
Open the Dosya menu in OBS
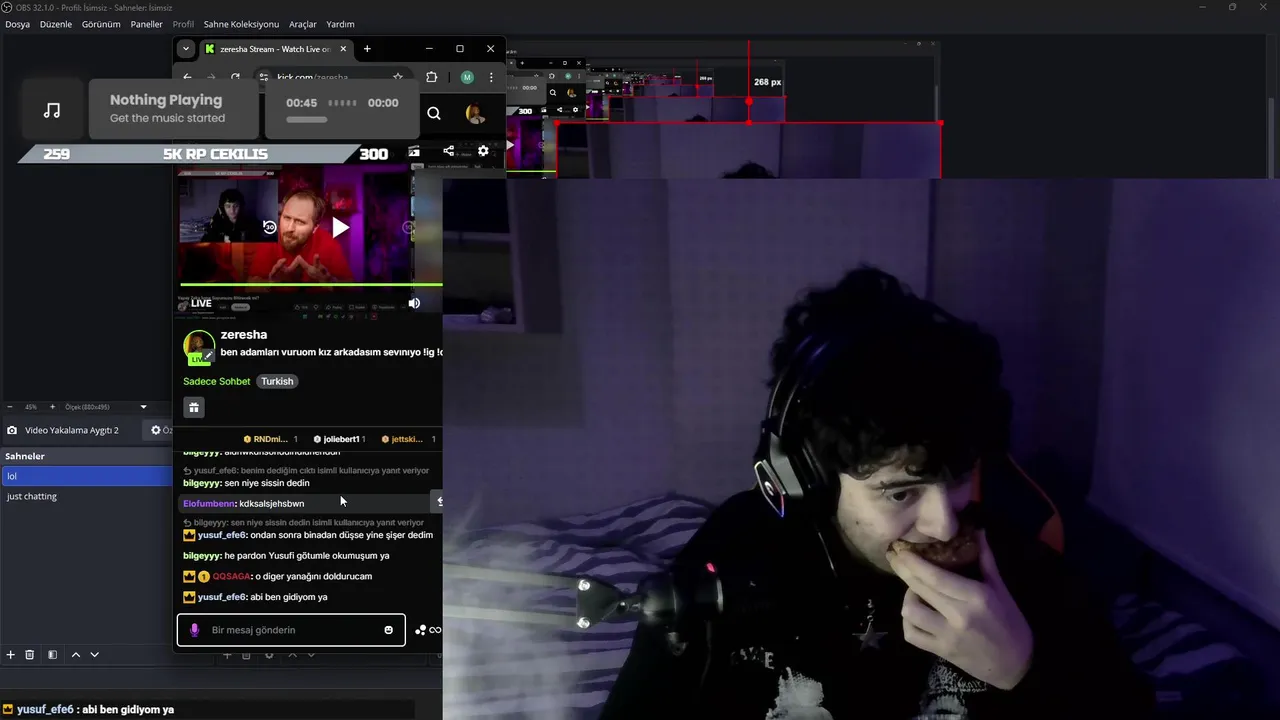pos(17,24)
